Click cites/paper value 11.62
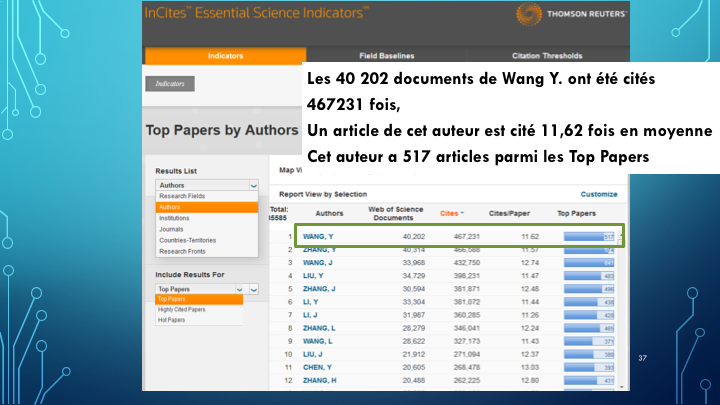Screen dimensions: 720x405 tap(530, 236)
